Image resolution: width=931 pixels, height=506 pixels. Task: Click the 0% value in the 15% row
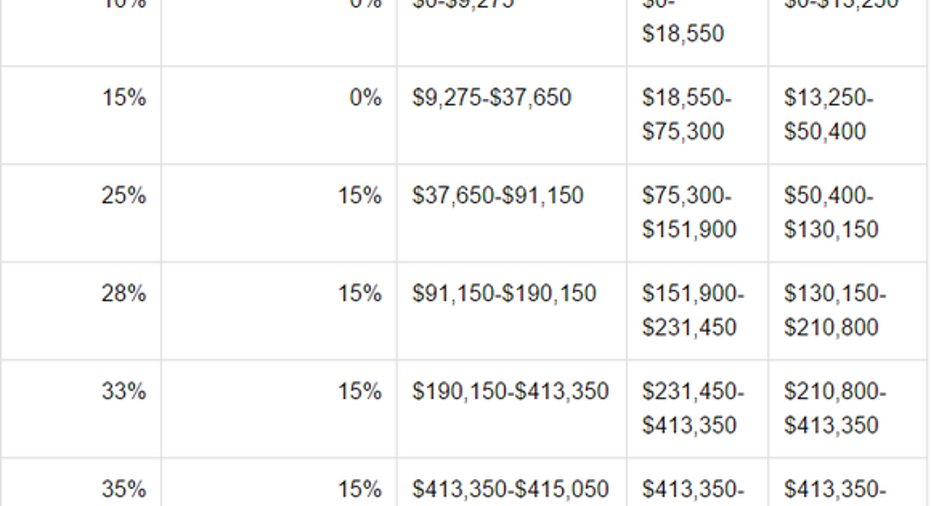coord(366,98)
